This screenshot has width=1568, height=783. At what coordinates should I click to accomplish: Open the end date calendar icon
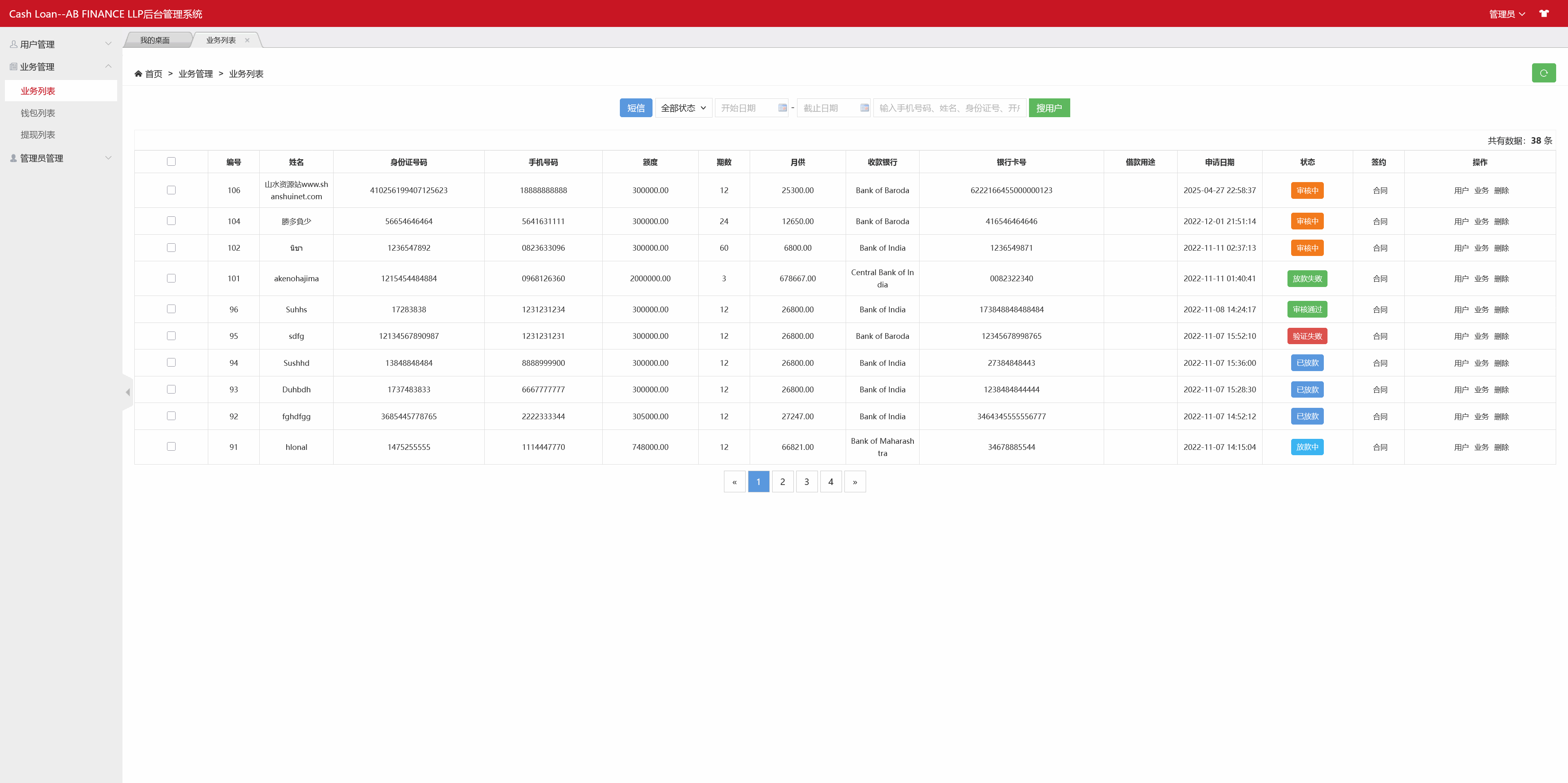pos(864,108)
